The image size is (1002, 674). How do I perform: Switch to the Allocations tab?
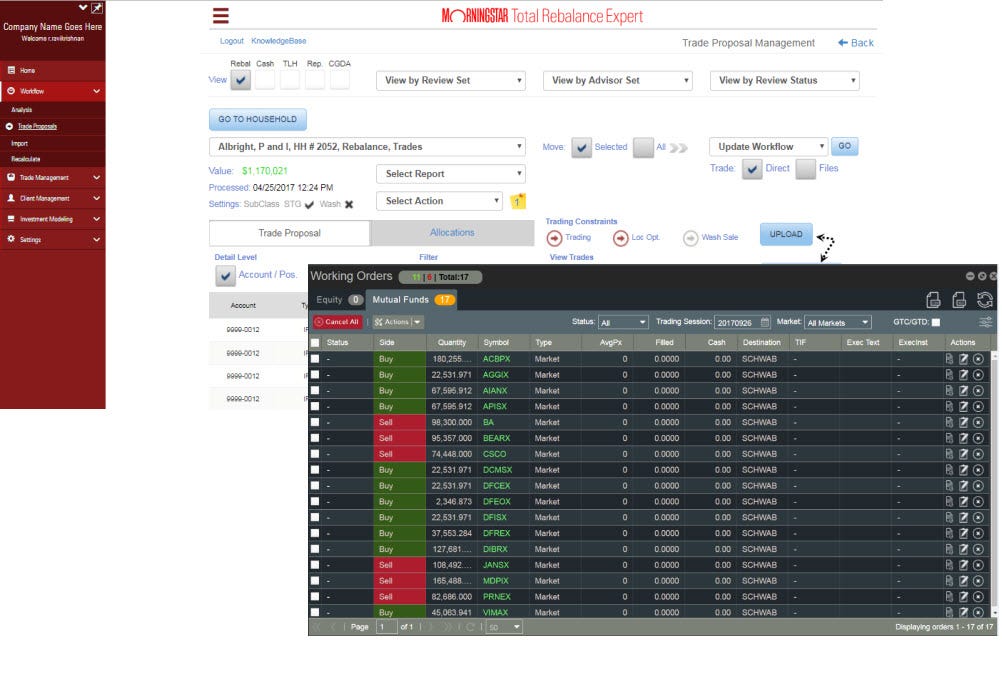coord(452,233)
